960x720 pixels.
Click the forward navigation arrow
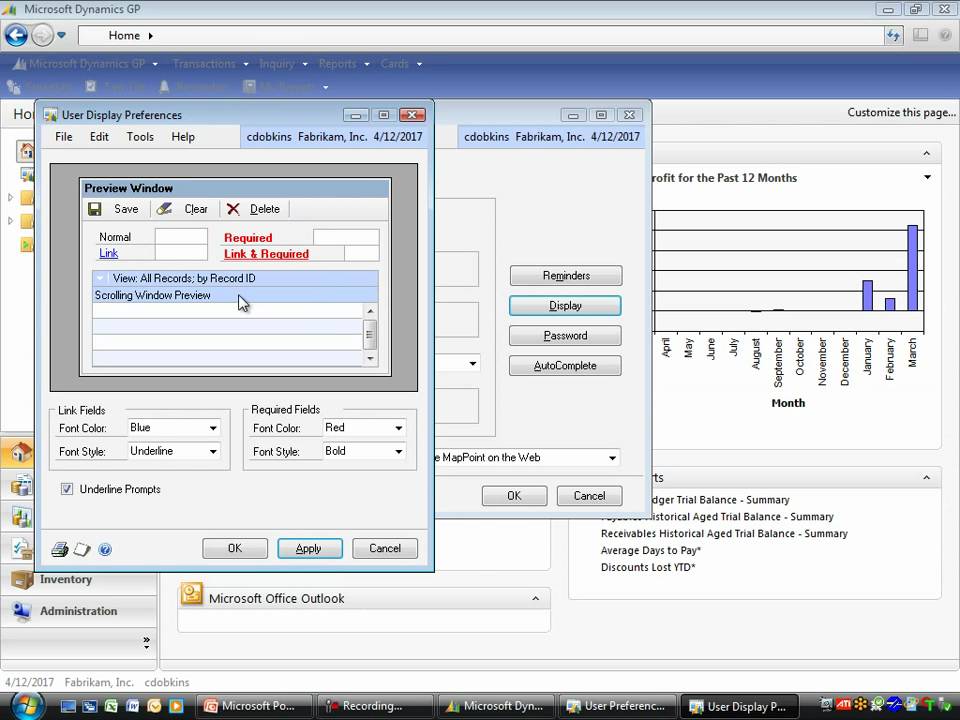(x=42, y=35)
